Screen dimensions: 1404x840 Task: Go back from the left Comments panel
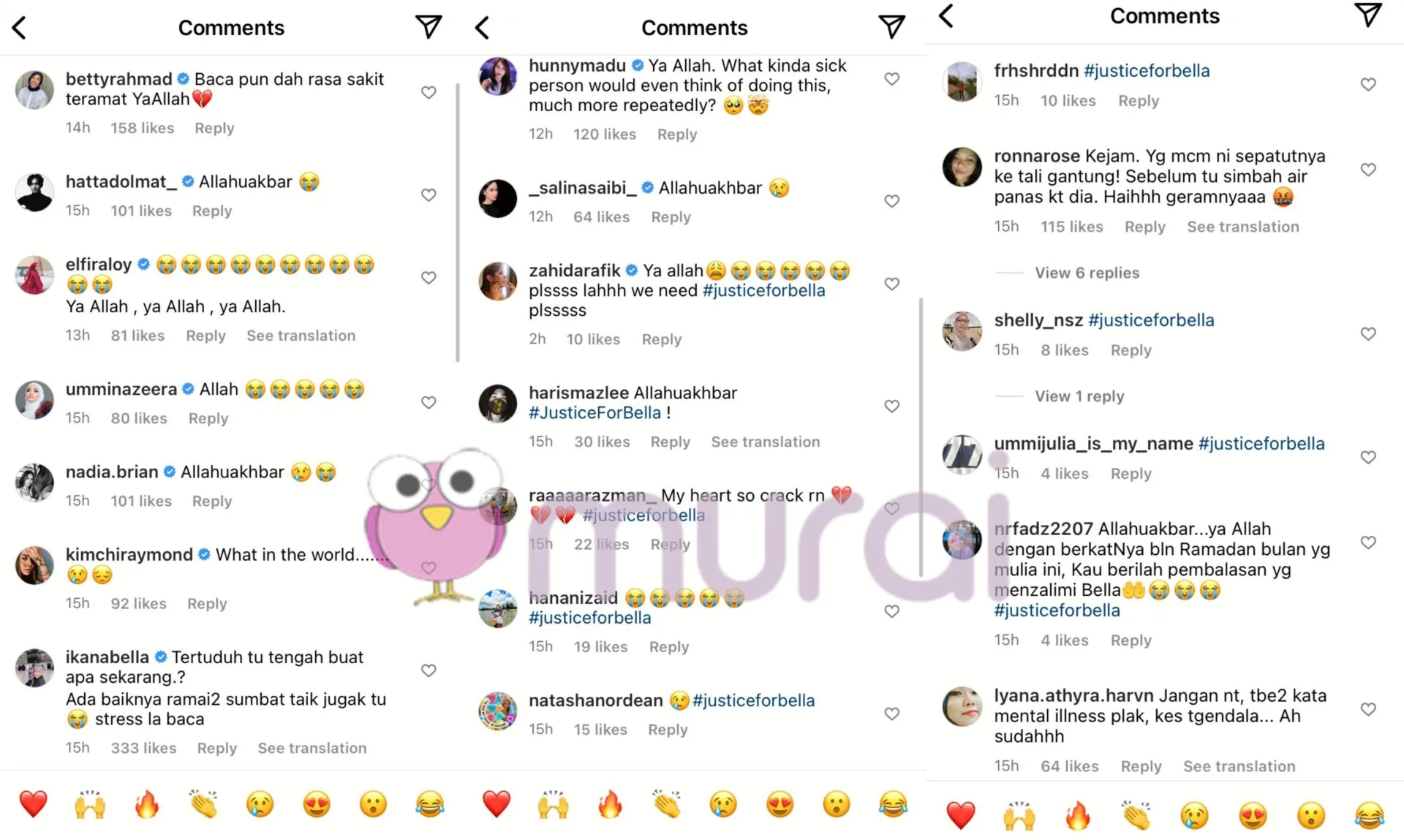coord(20,28)
